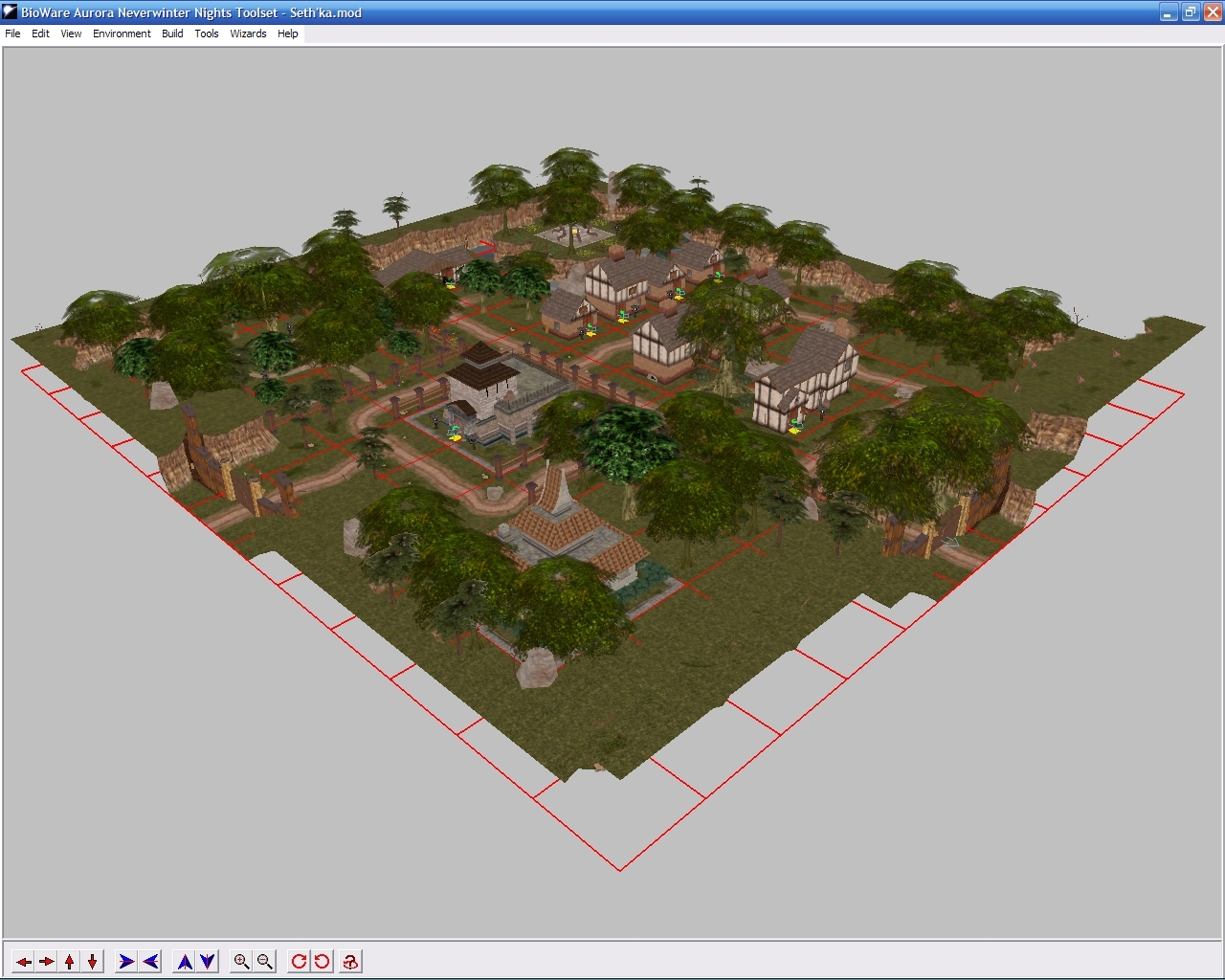The height and width of the screenshot is (980, 1225).
Task: Open the Build menu
Action: (172, 33)
